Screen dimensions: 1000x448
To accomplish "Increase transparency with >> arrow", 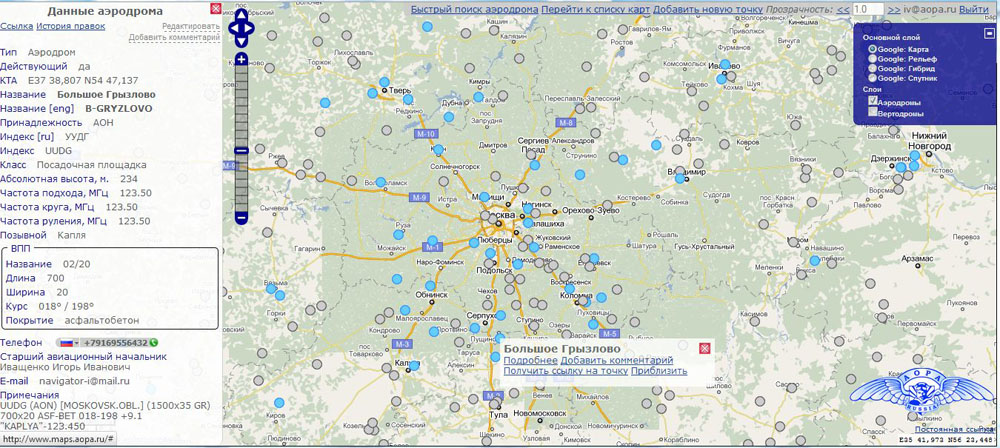I will [894, 9].
